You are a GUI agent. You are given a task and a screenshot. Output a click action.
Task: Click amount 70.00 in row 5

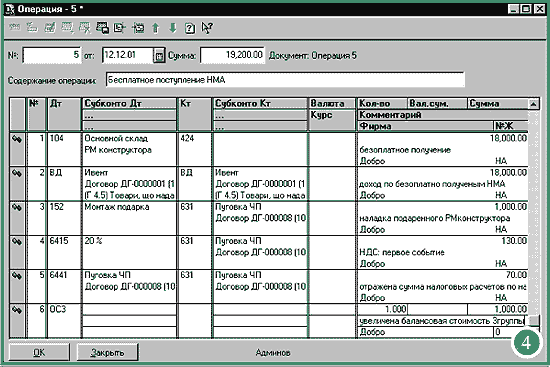pos(516,275)
